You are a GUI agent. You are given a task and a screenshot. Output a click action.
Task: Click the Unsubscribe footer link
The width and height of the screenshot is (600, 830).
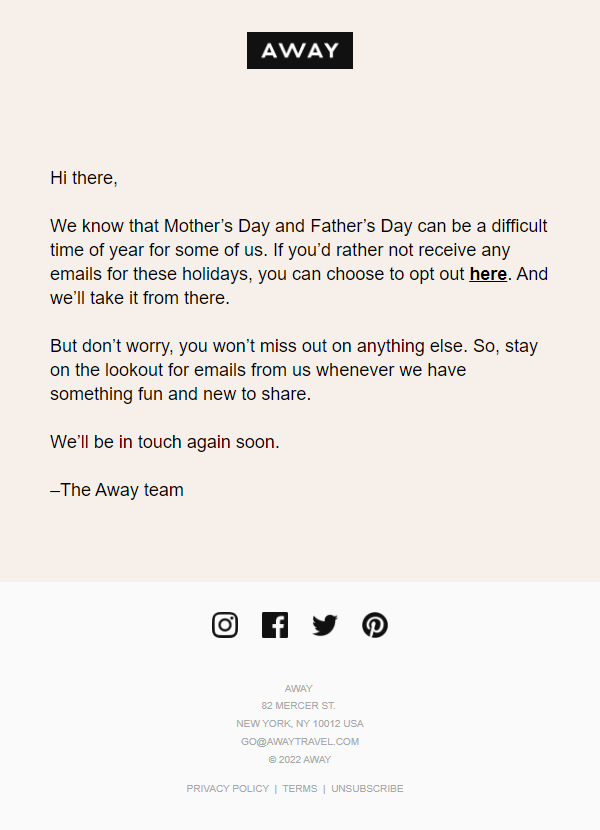[x=367, y=789]
